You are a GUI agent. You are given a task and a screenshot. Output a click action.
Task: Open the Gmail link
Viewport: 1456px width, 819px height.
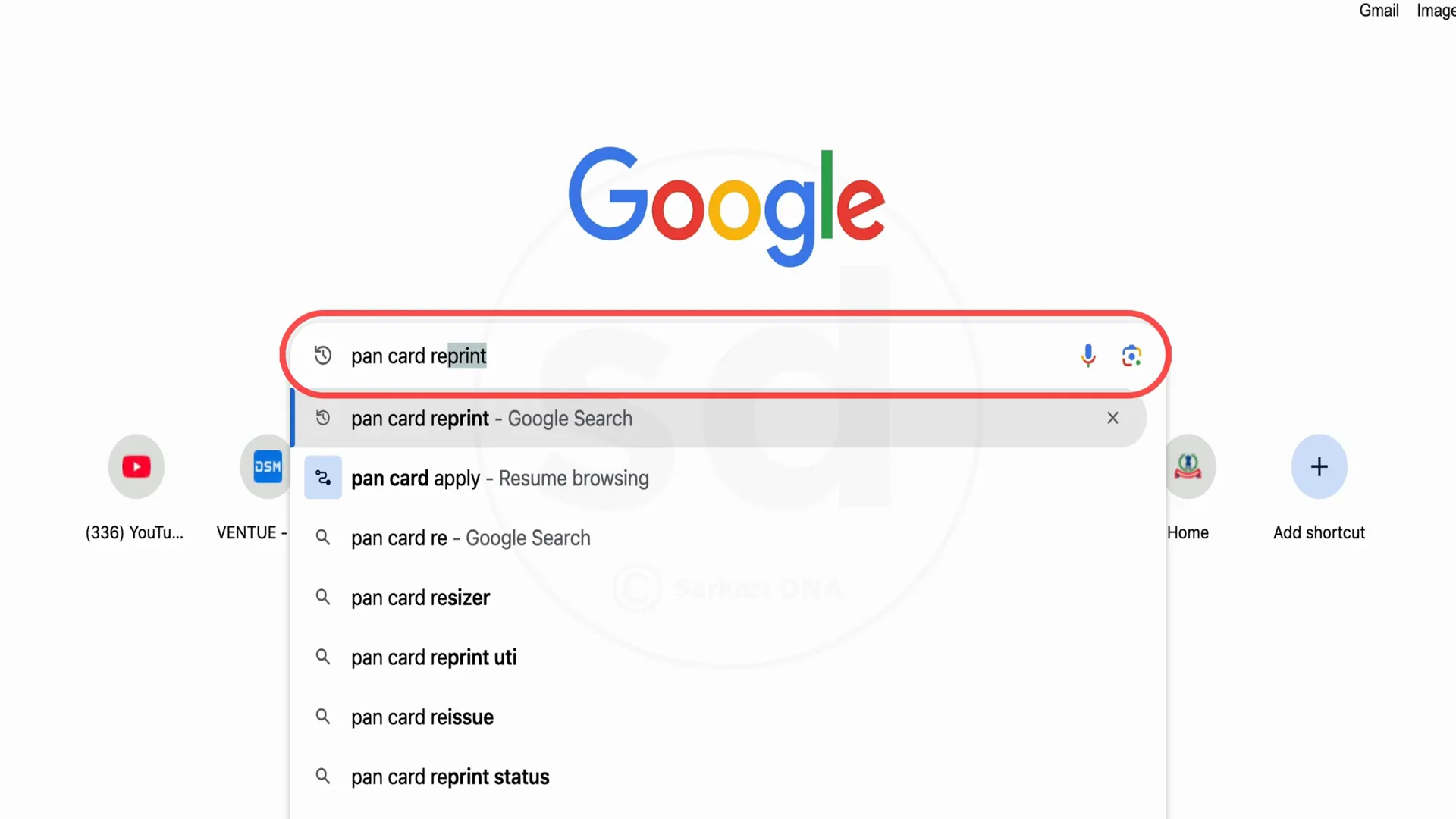1379,11
